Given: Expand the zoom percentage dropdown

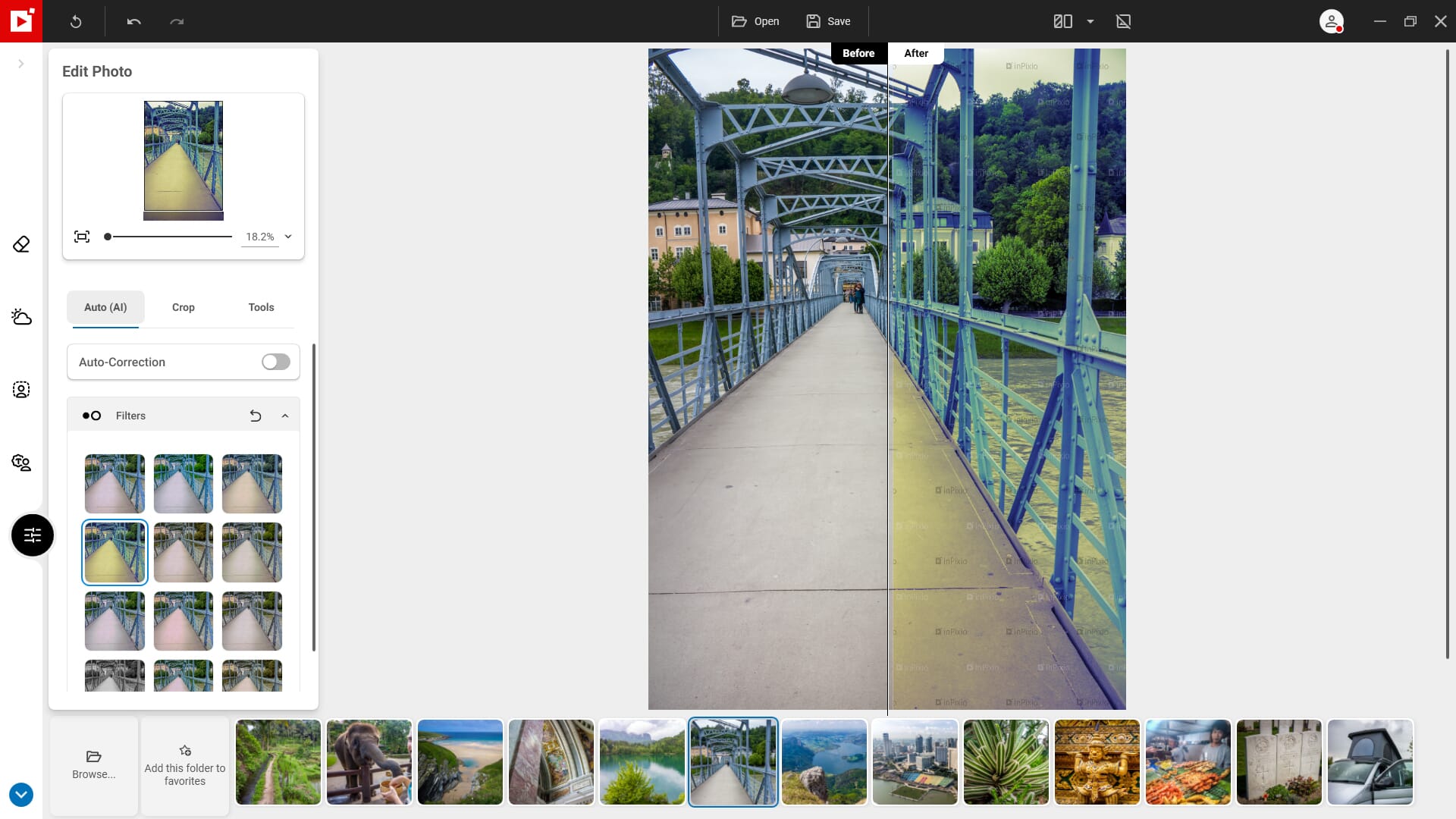Looking at the screenshot, I should coord(288,236).
